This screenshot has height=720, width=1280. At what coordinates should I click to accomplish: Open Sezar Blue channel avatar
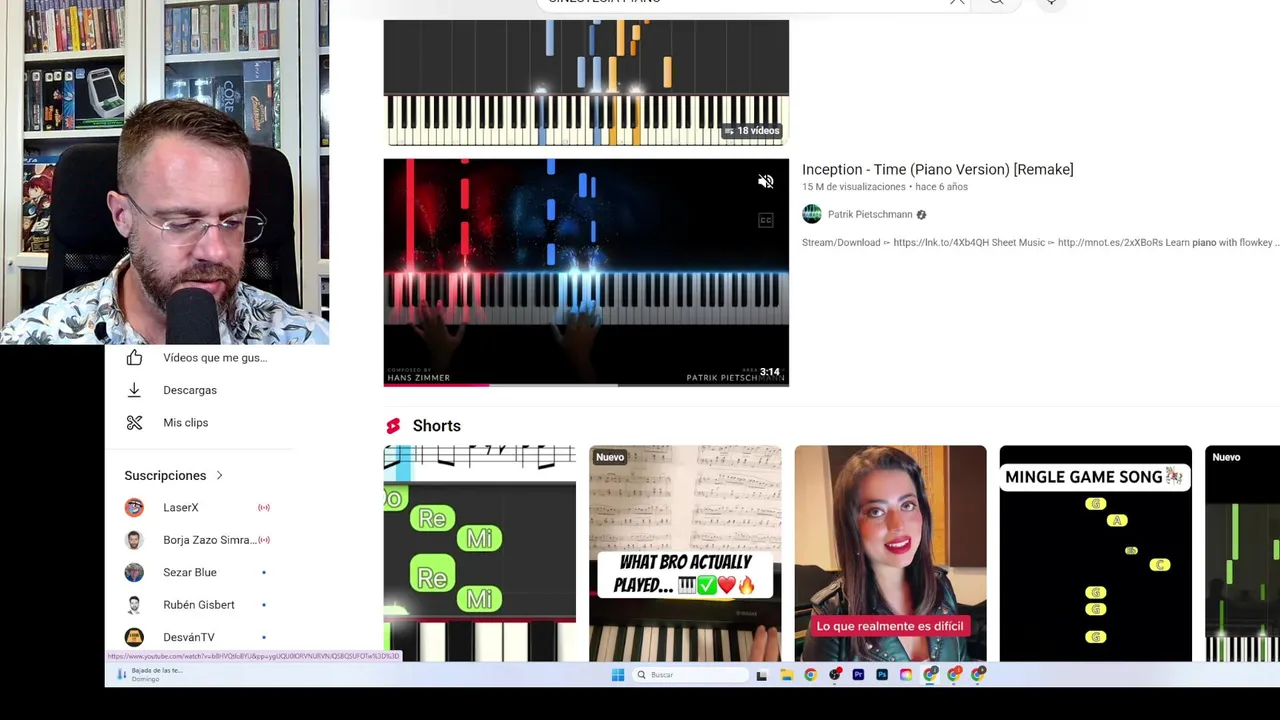click(134, 573)
